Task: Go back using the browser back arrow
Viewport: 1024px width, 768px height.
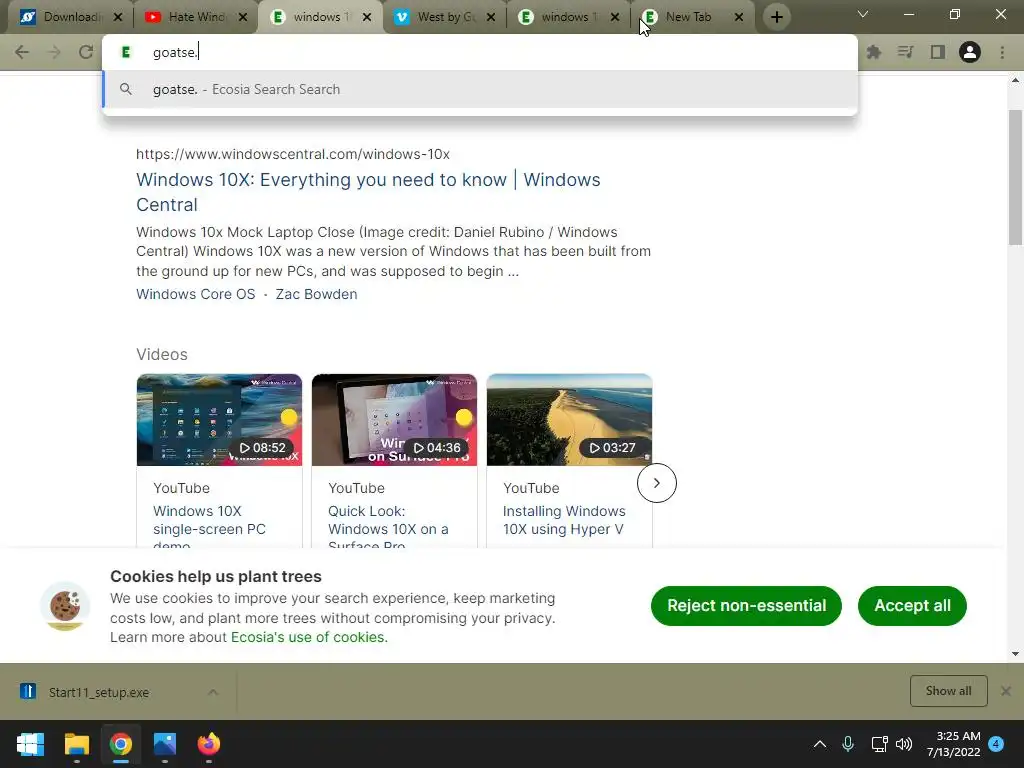Action: pos(22,52)
